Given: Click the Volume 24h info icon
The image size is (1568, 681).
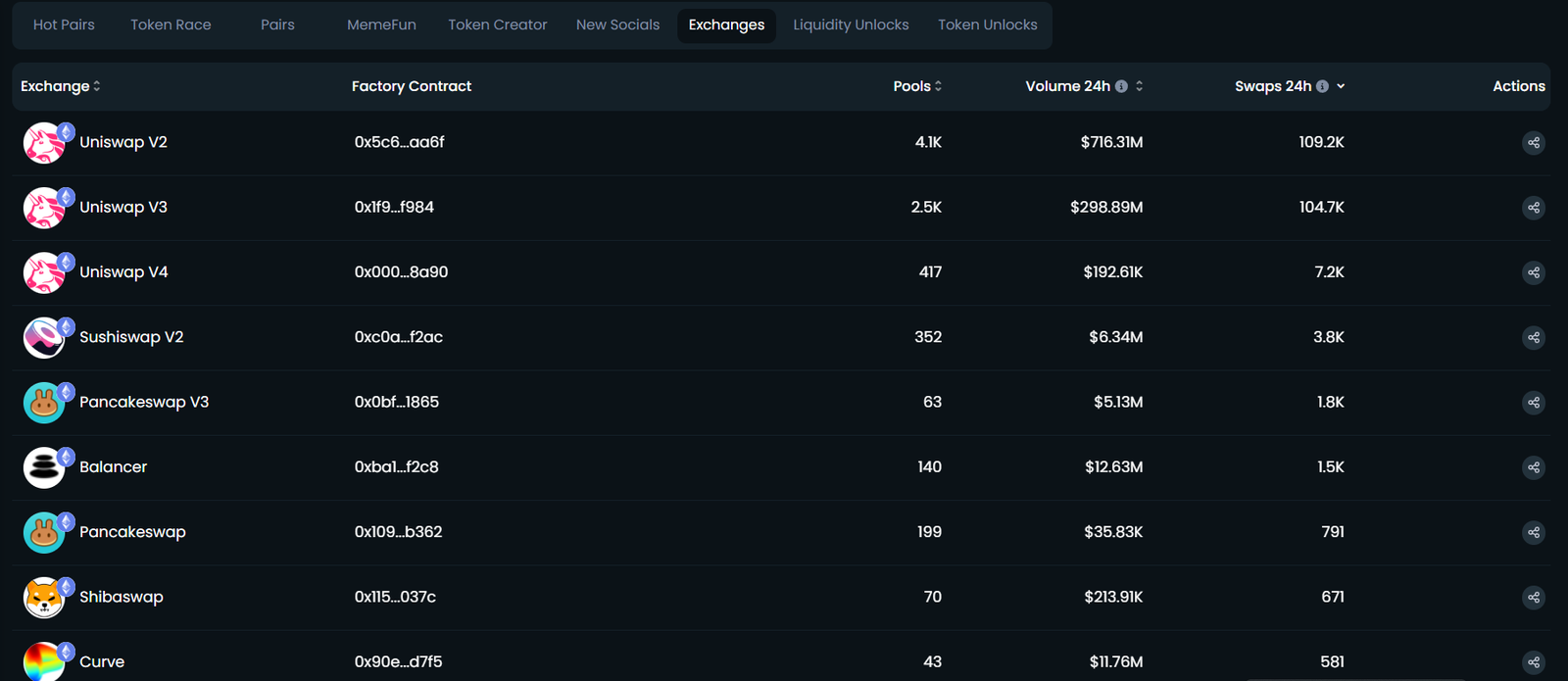Looking at the screenshot, I should click(x=1121, y=86).
